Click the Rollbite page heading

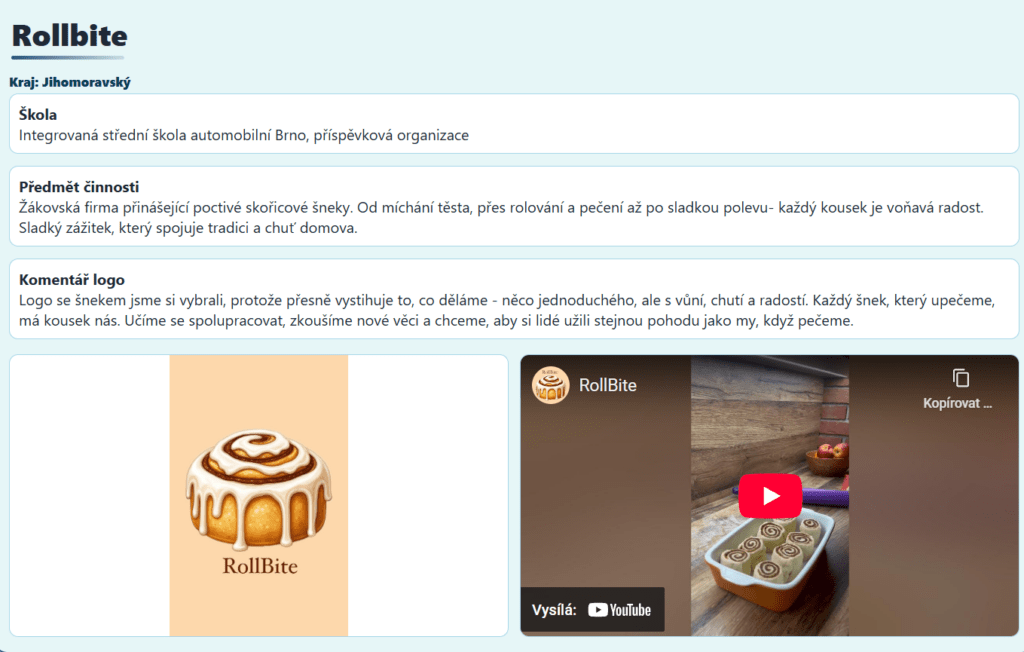(69, 36)
